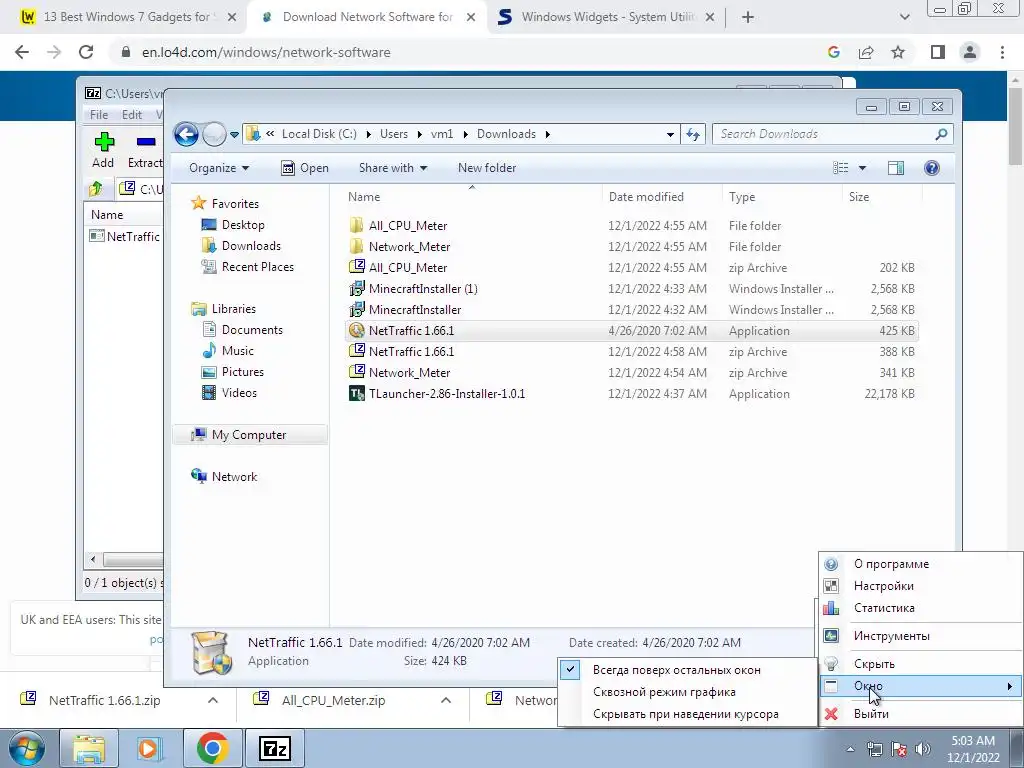The width and height of the screenshot is (1024, 768).
Task: Open the Organize dropdown menu
Action: (219, 168)
